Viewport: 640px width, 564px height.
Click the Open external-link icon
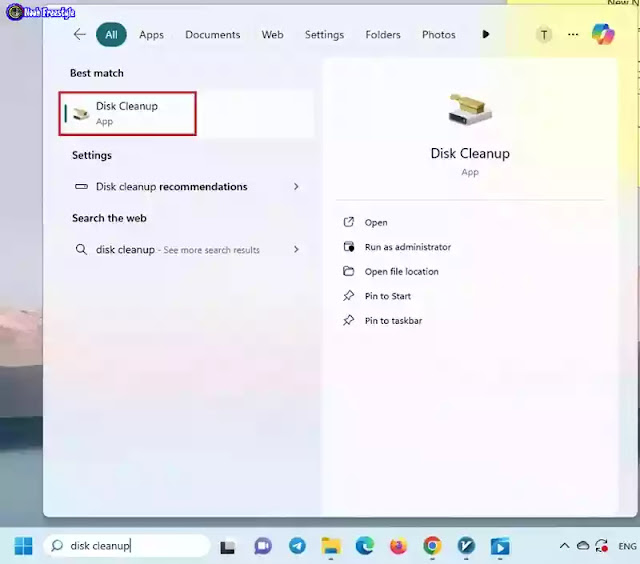click(x=349, y=222)
